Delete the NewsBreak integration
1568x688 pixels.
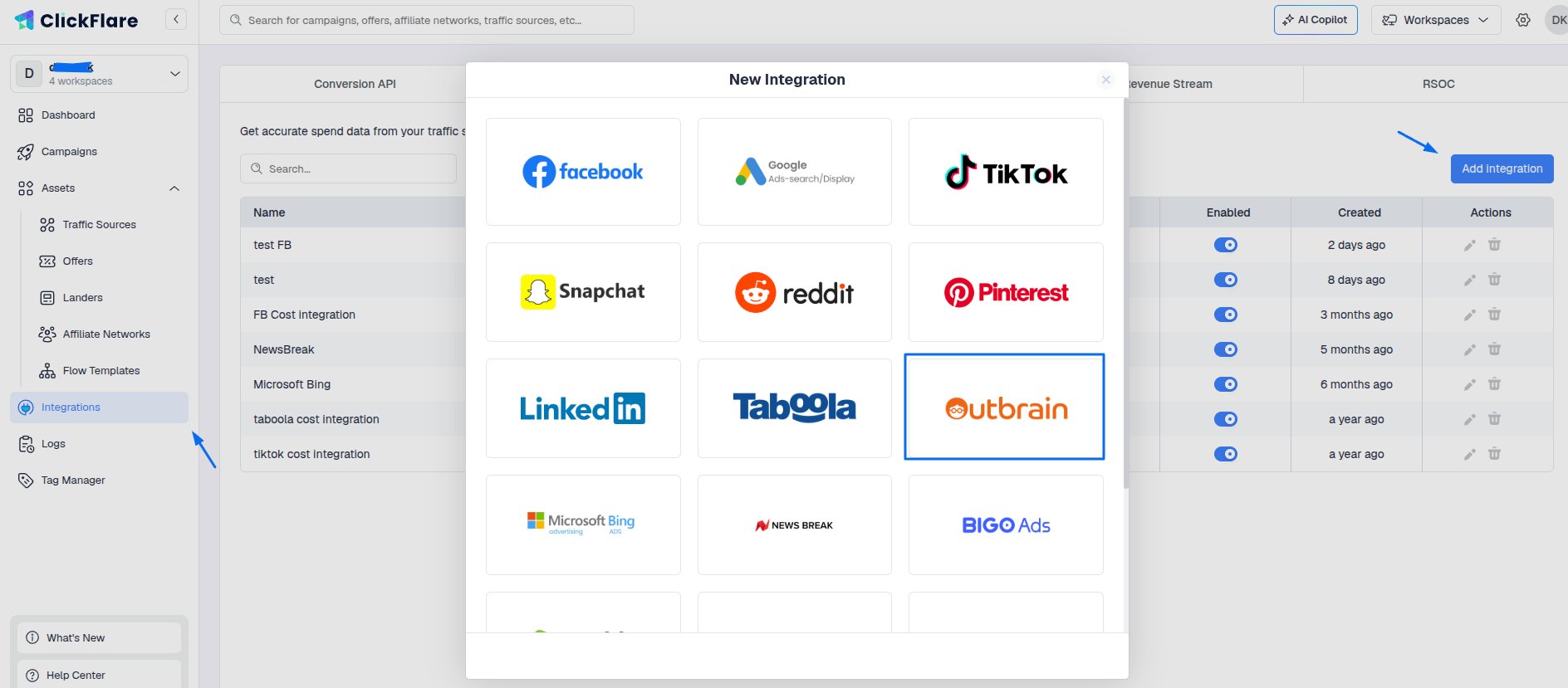[1494, 349]
